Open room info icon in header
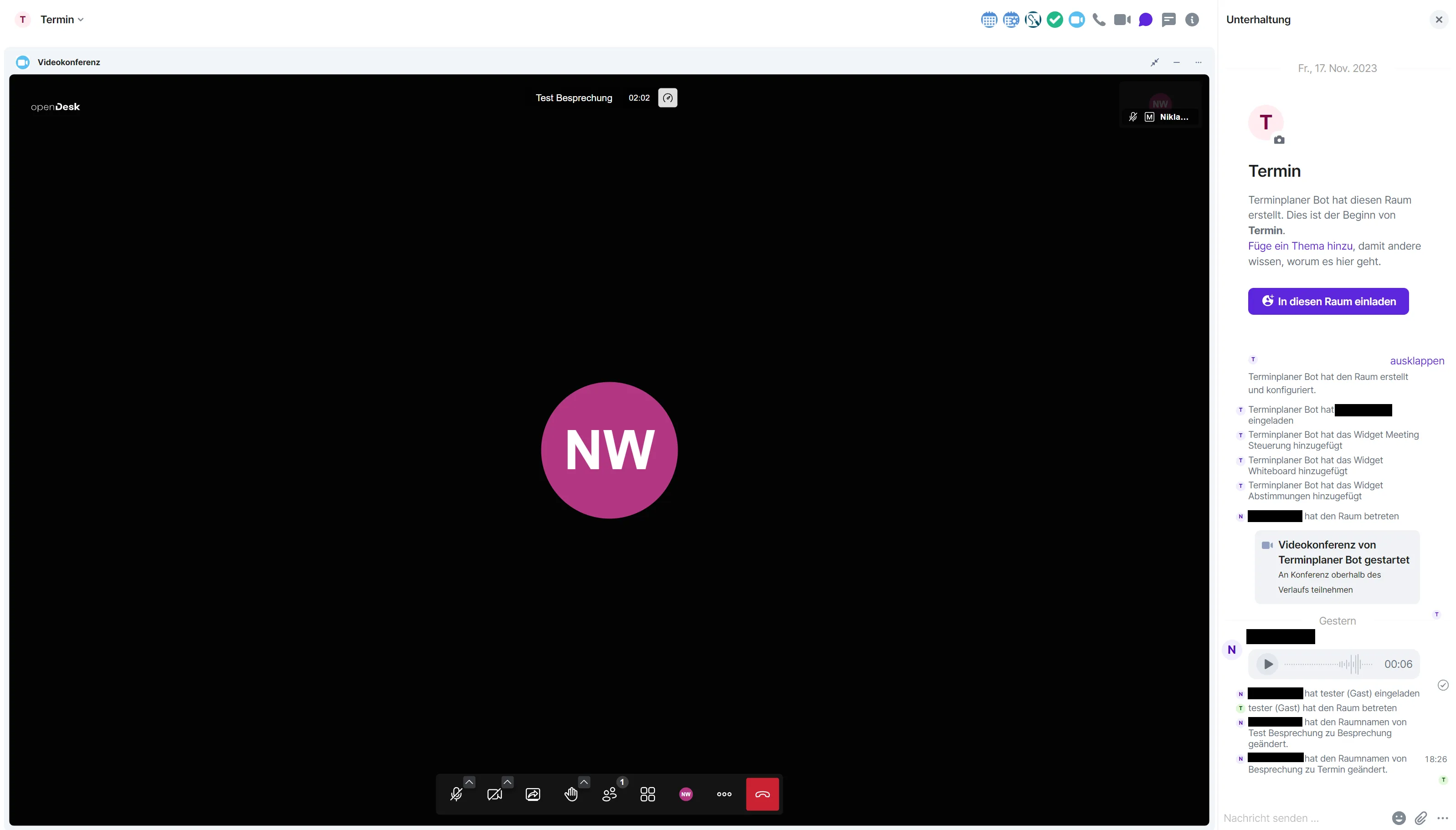 click(1192, 20)
